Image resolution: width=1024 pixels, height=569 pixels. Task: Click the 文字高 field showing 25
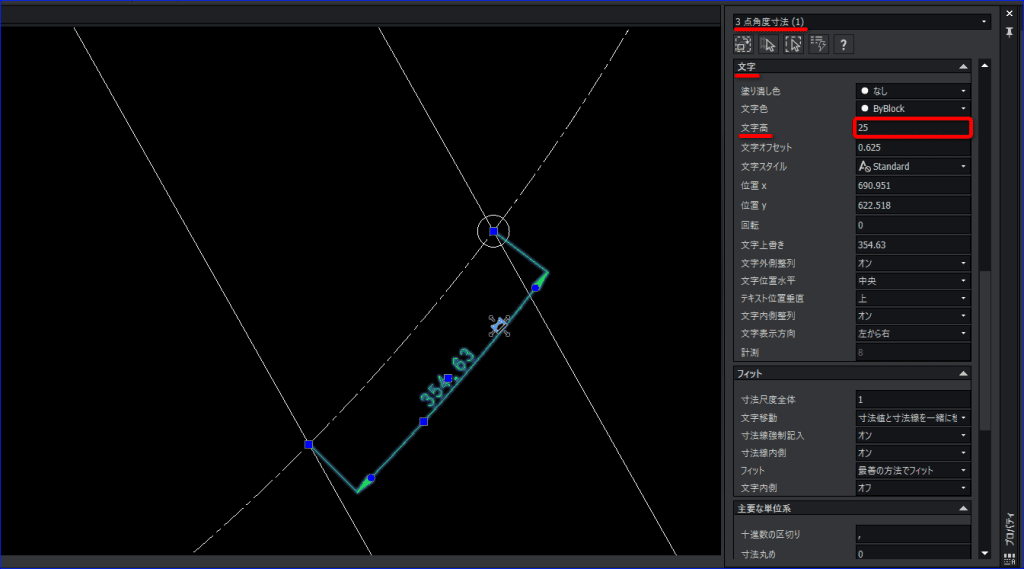913,127
